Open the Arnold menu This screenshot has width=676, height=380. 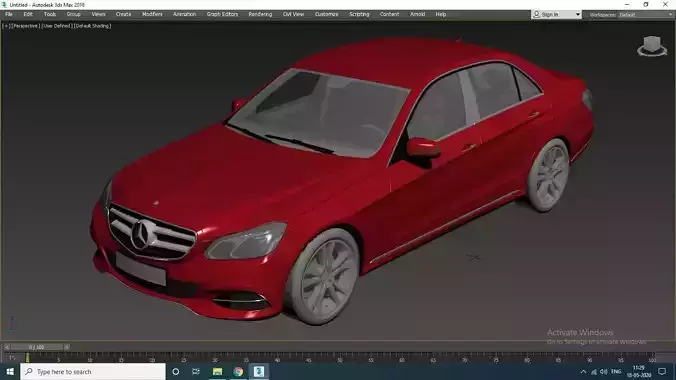(x=417, y=14)
